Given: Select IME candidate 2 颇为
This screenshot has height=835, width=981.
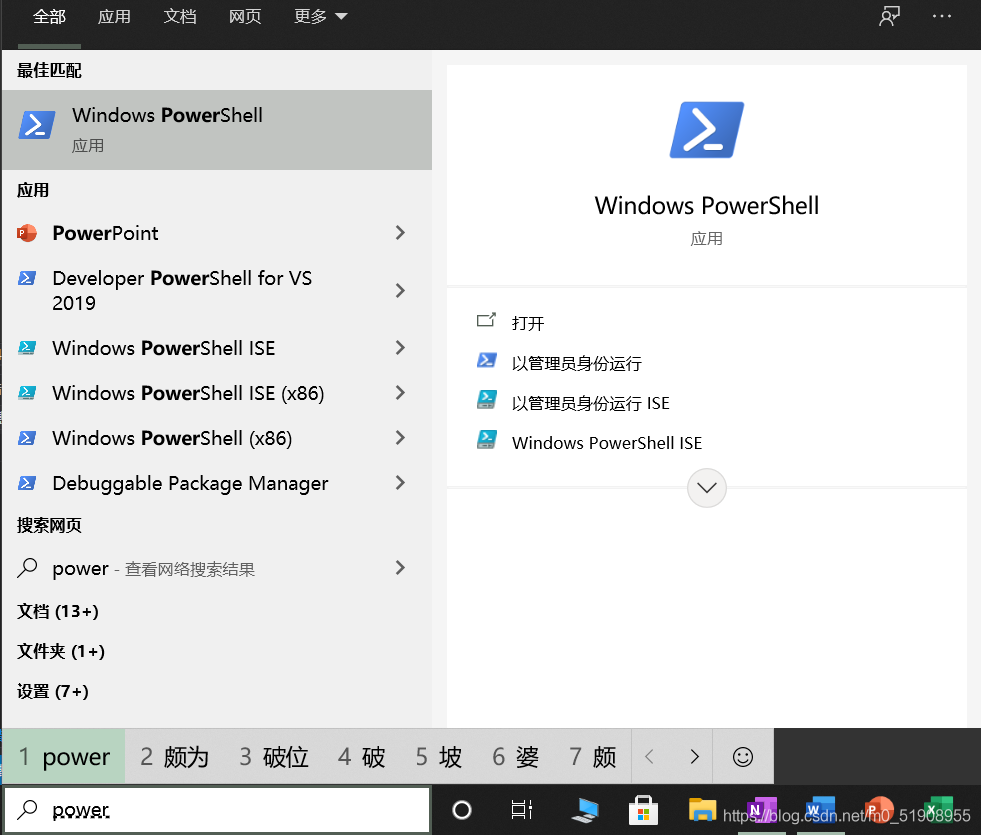Looking at the screenshot, I should [x=174, y=757].
